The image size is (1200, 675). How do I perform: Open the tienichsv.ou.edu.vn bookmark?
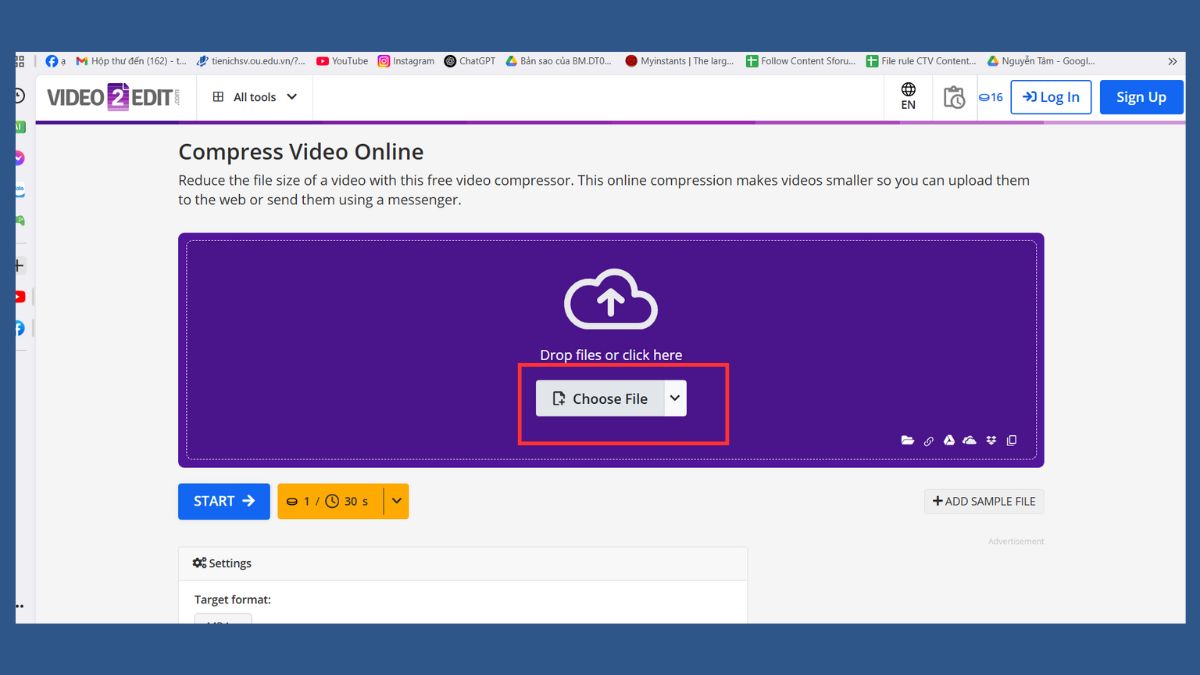tap(252, 61)
